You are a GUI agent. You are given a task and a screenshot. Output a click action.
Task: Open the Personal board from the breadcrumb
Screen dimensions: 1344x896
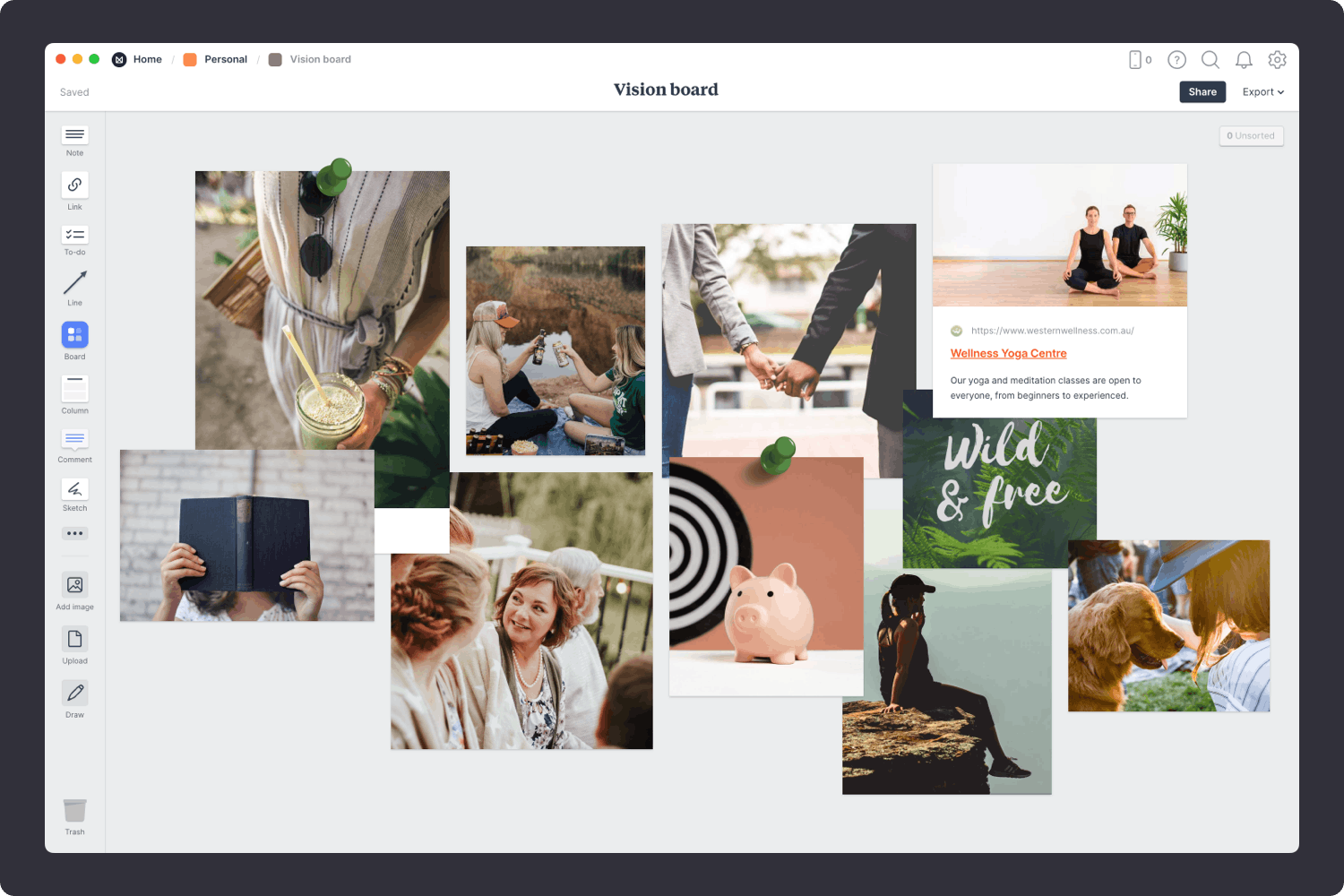(x=225, y=59)
